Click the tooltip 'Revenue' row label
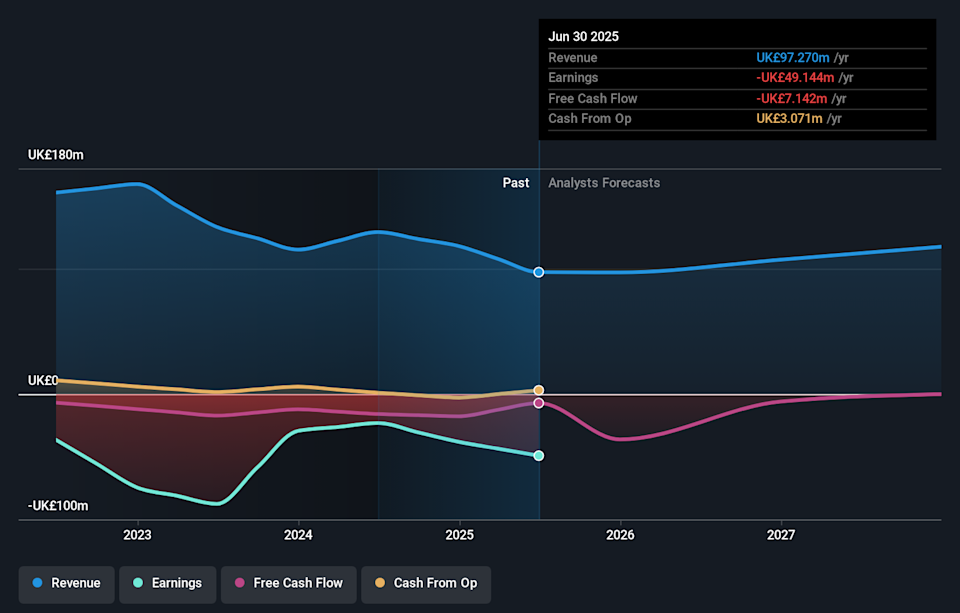Image resolution: width=960 pixels, height=613 pixels. click(x=572, y=58)
